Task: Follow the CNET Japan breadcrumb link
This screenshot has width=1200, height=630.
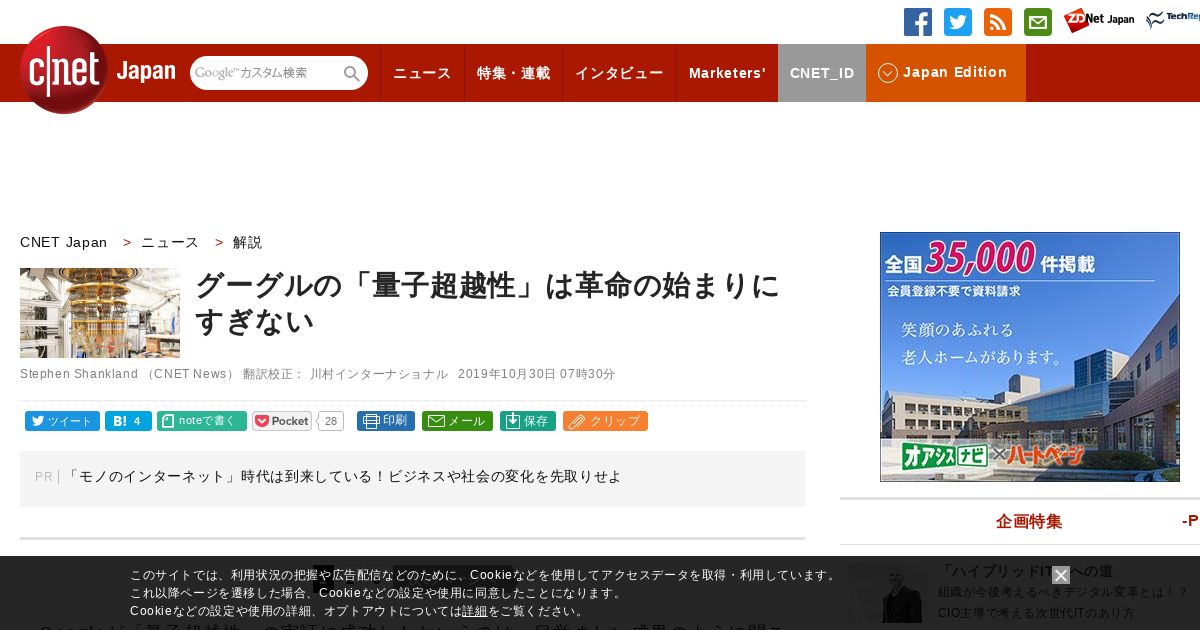Action: [64, 242]
